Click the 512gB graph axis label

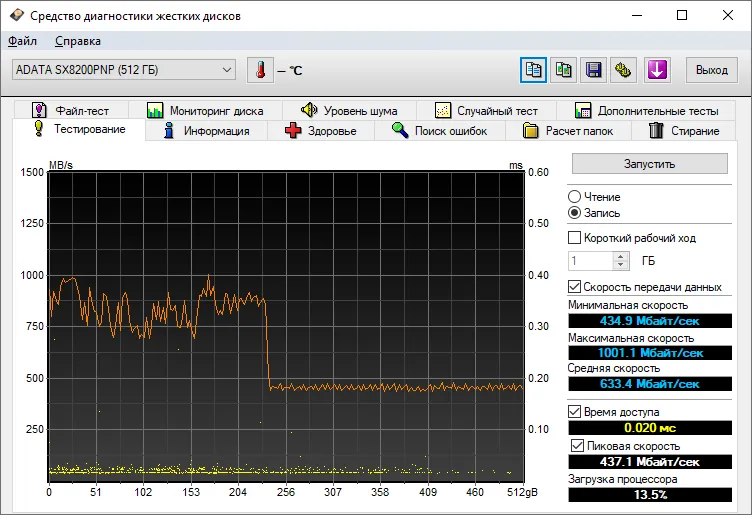[522, 492]
